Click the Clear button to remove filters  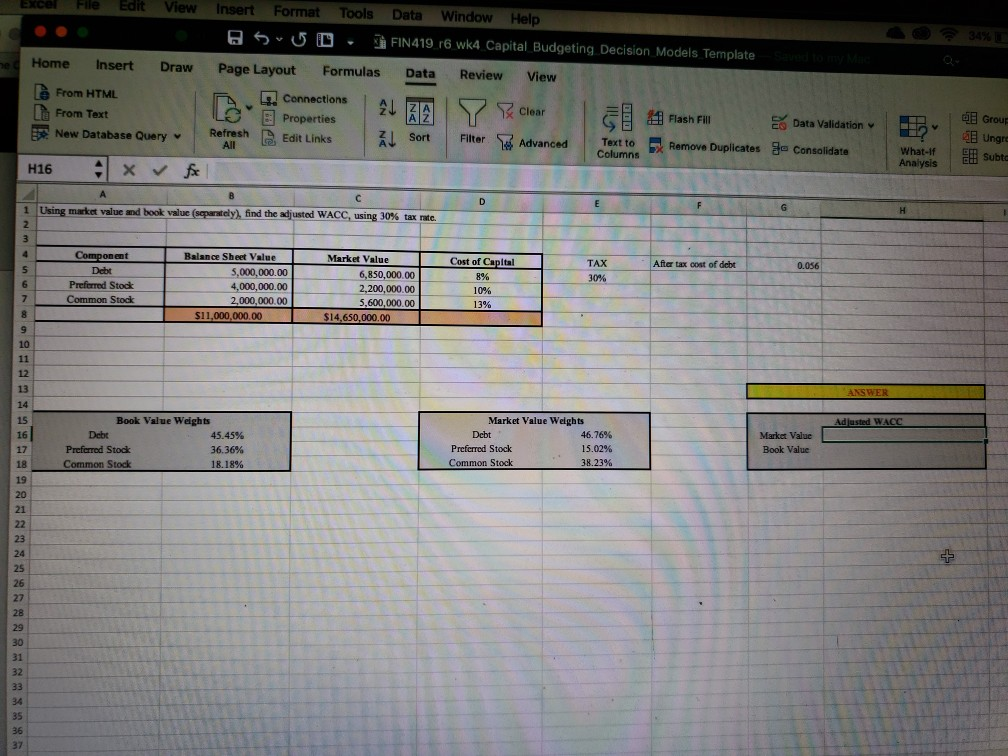click(x=523, y=112)
